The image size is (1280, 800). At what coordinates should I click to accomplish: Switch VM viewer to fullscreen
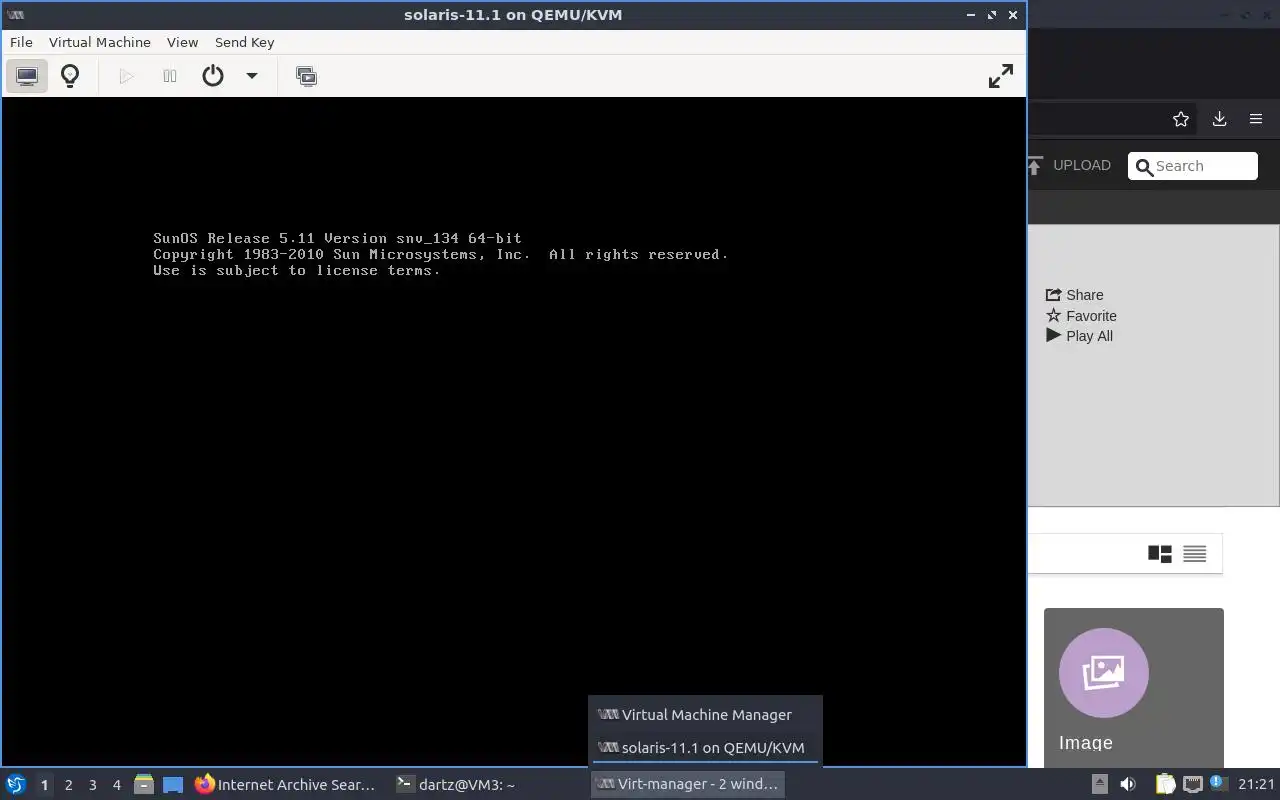coord(1000,76)
